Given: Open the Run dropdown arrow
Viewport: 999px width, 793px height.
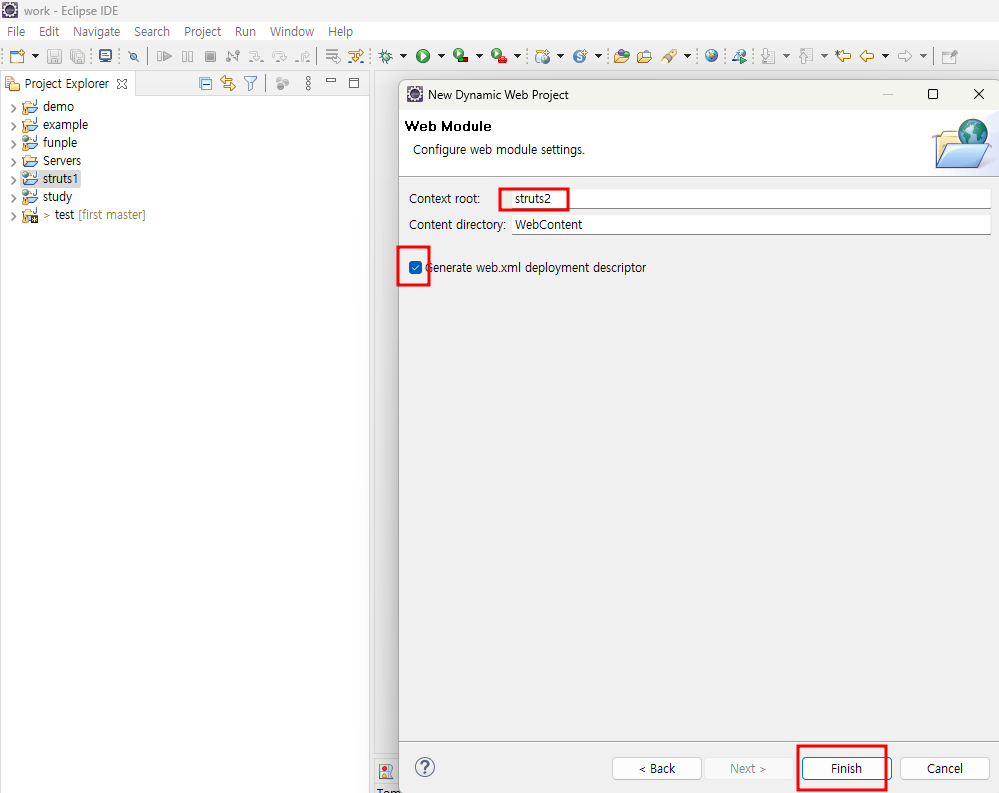Looking at the screenshot, I should coord(441,56).
